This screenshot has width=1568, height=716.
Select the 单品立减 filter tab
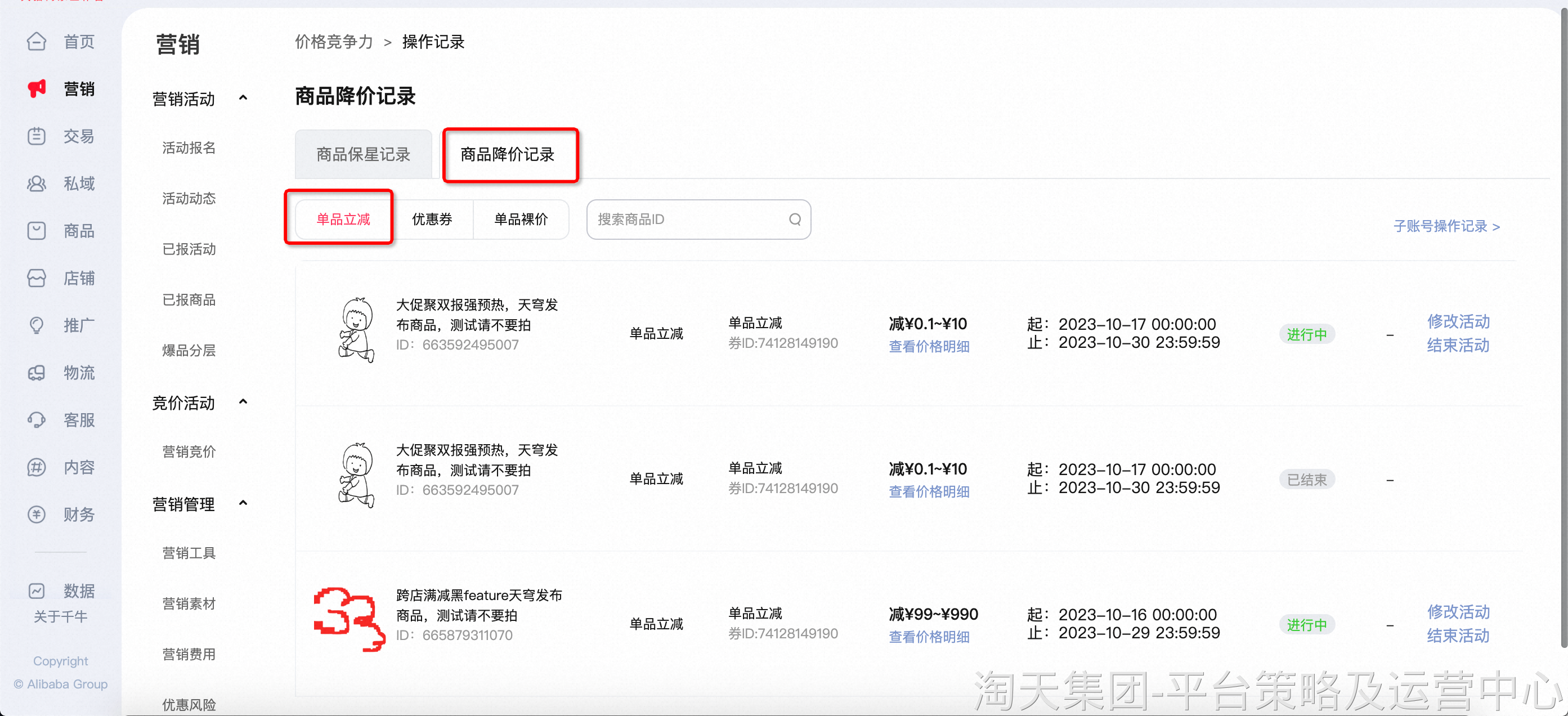(x=343, y=219)
